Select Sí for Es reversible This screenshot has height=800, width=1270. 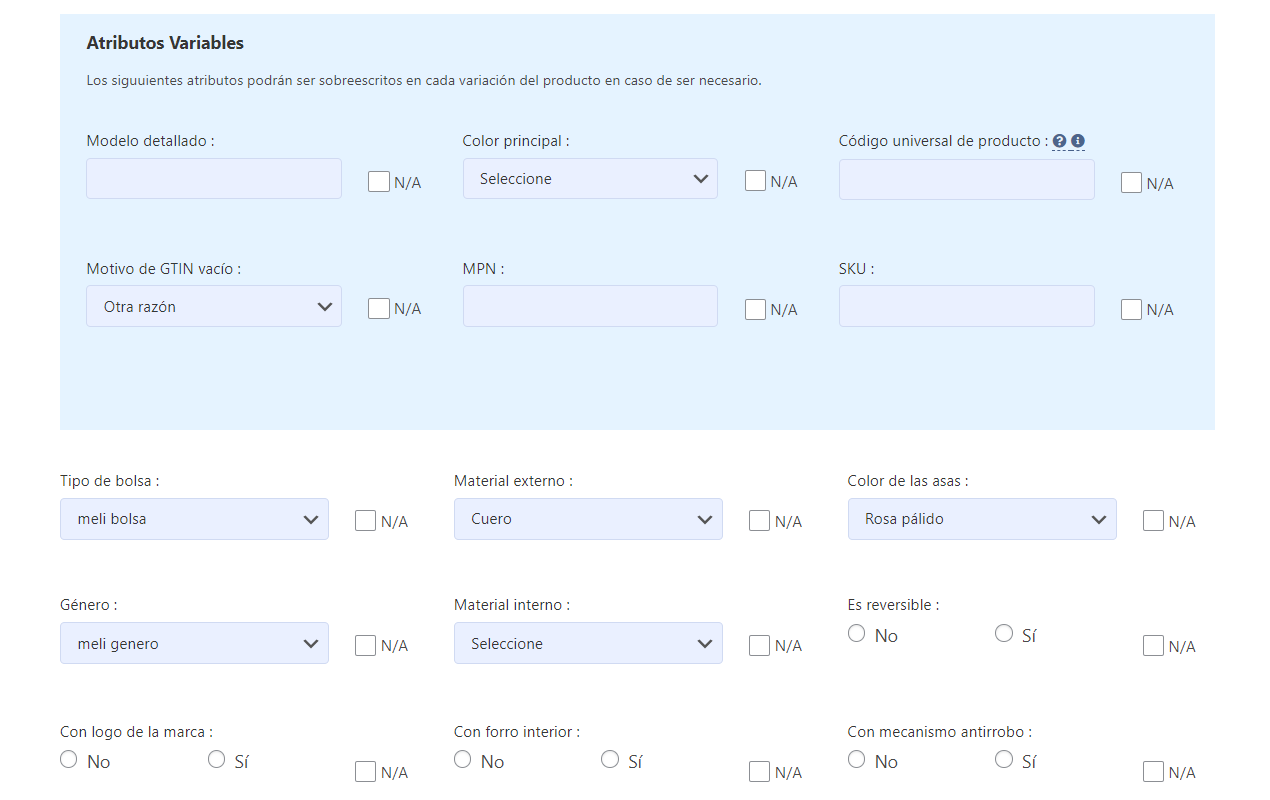pyautogui.click(x=1004, y=634)
